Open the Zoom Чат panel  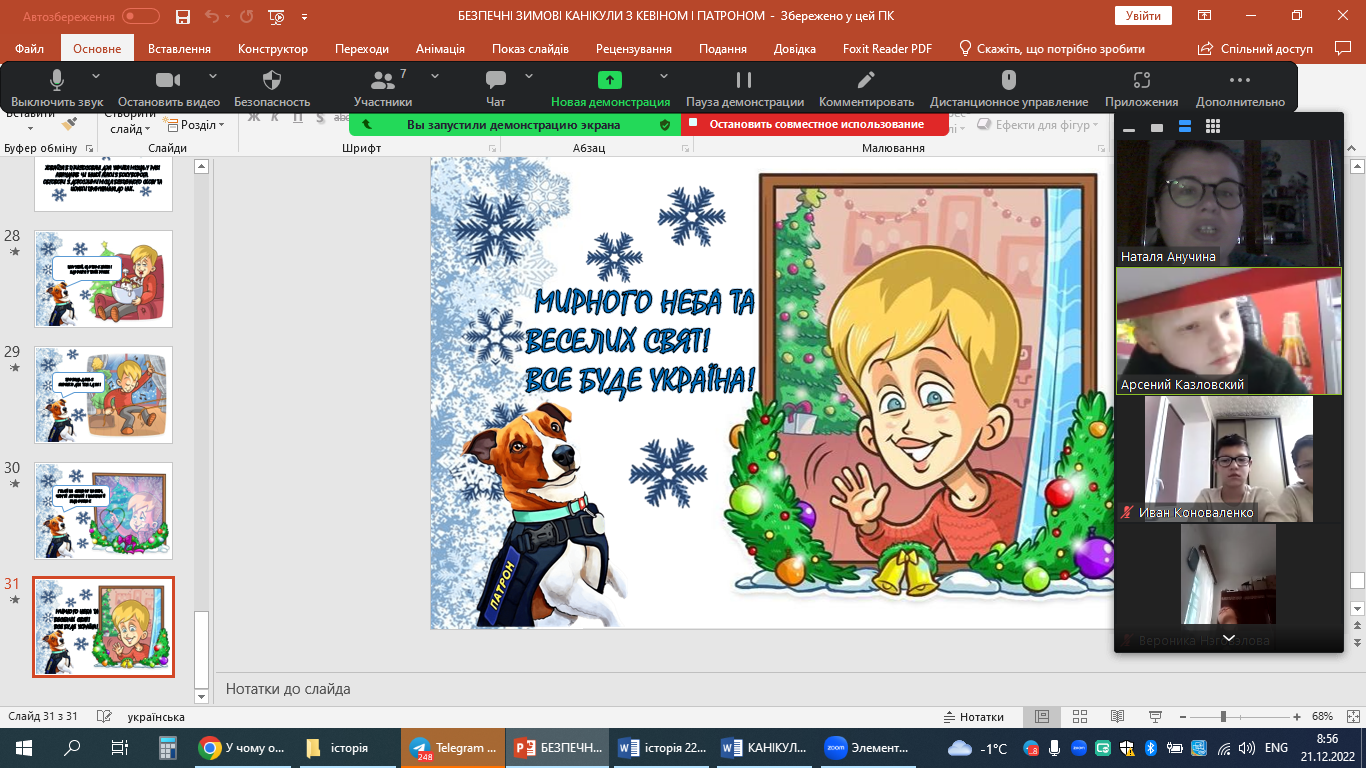click(495, 88)
